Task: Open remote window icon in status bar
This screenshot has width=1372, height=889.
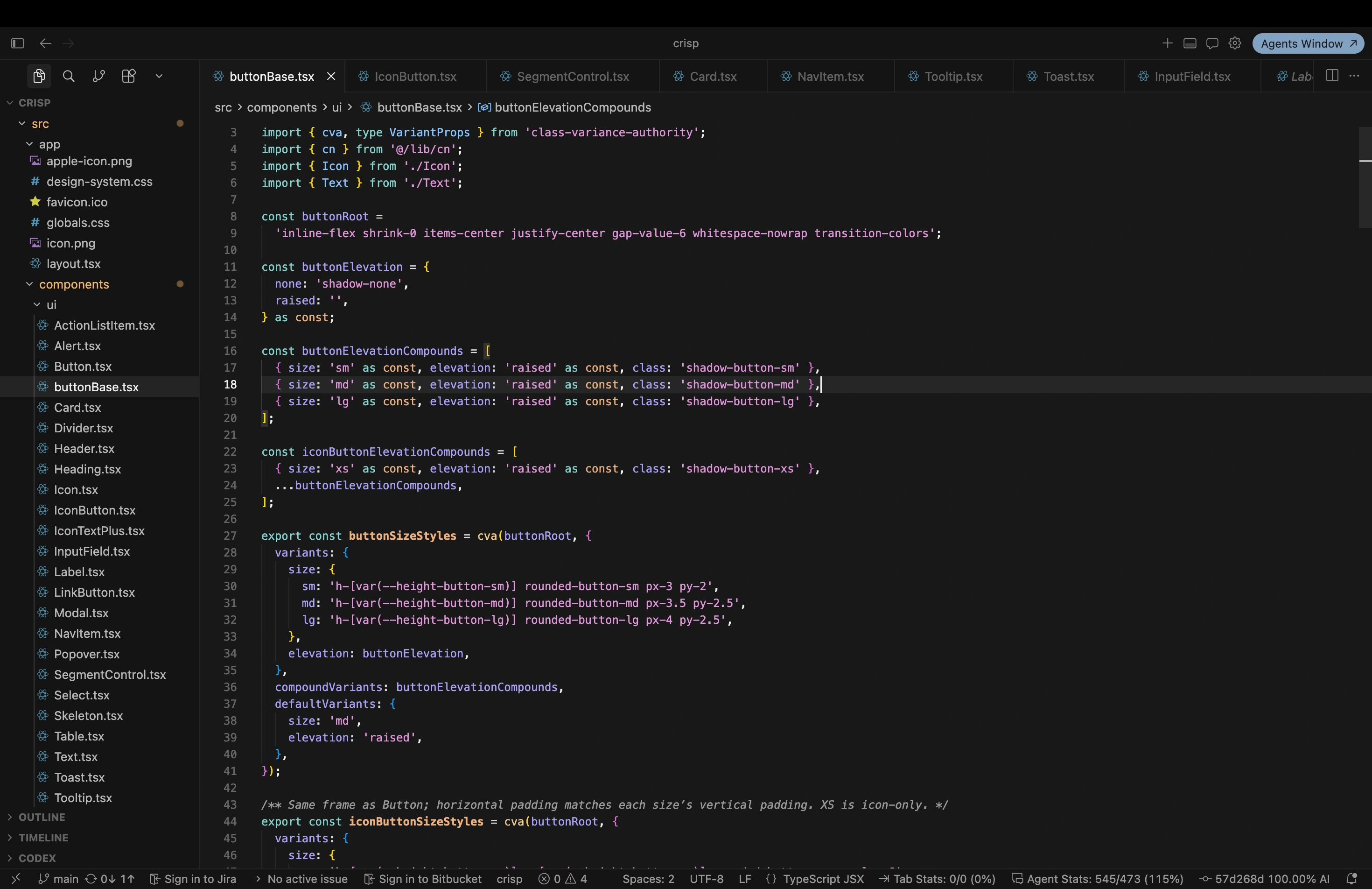Action: [15, 879]
